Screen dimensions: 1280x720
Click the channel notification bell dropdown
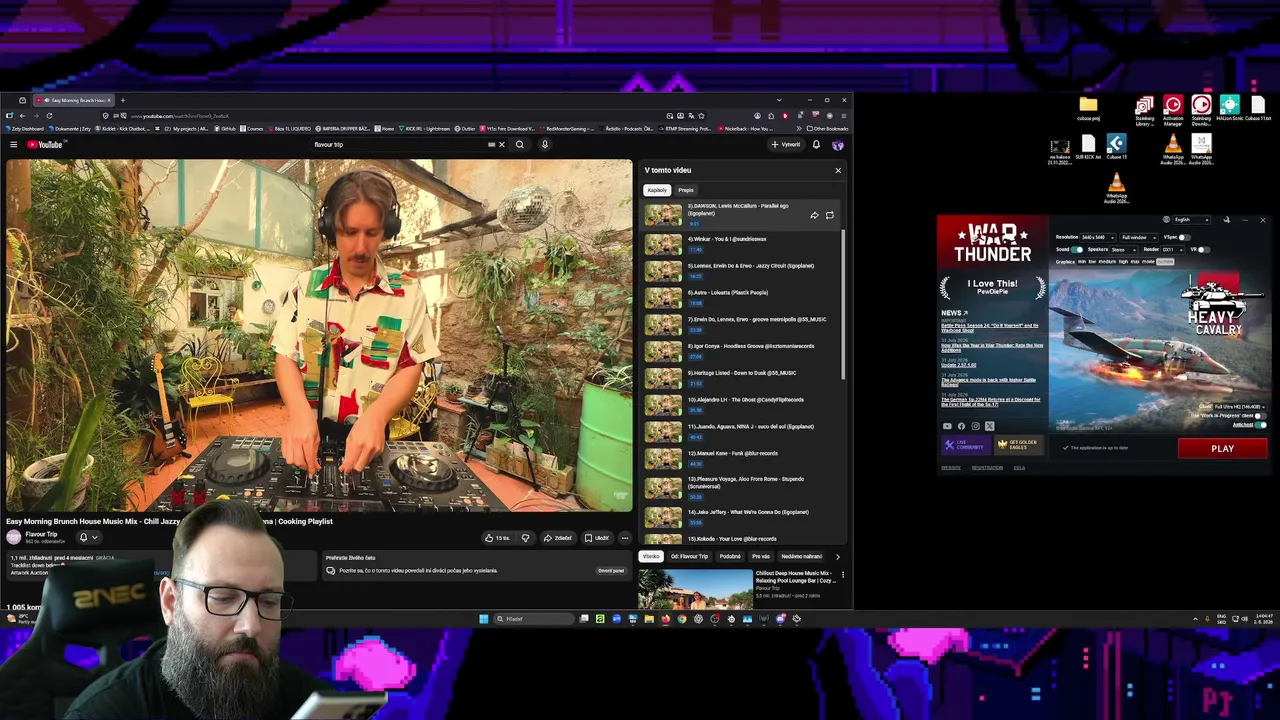pos(88,537)
